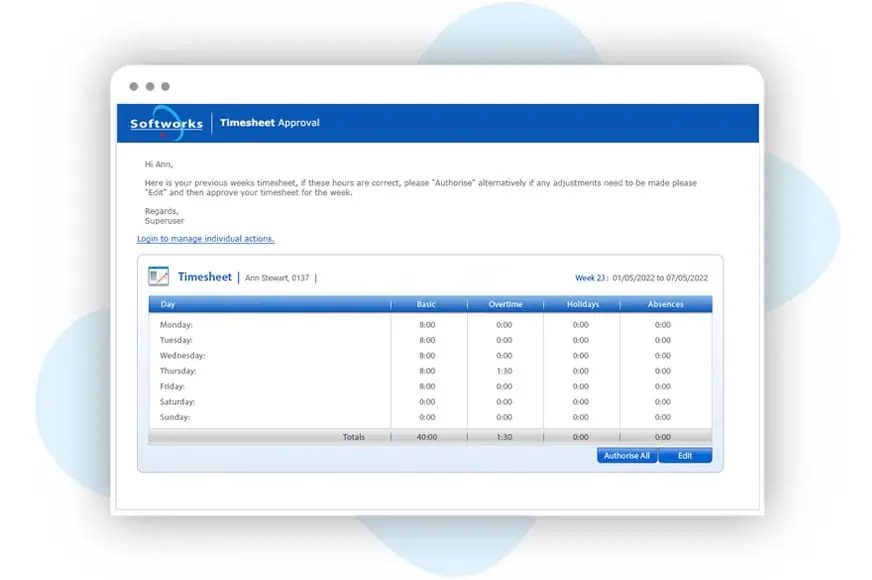Select the Saturday row label
Image resolution: width=872 pixels, height=580 pixels.
[x=177, y=401]
